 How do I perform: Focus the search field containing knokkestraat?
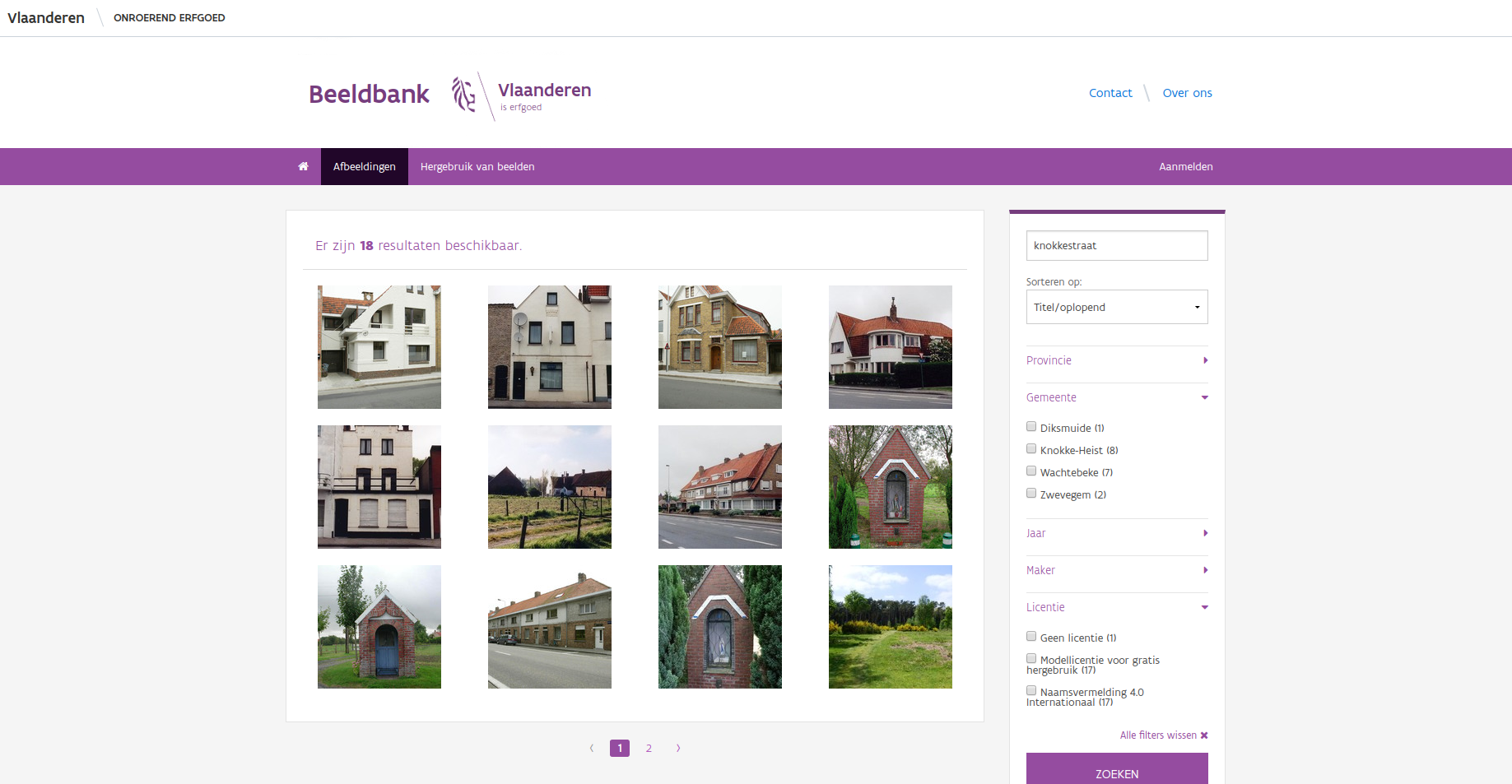tap(1117, 245)
